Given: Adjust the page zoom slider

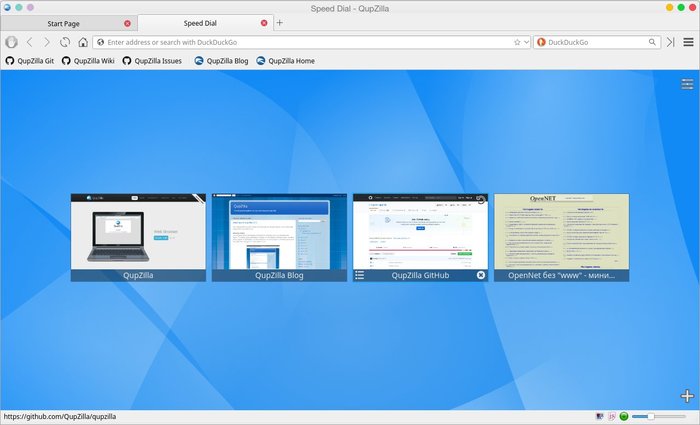Looking at the screenshot, I should (658, 417).
